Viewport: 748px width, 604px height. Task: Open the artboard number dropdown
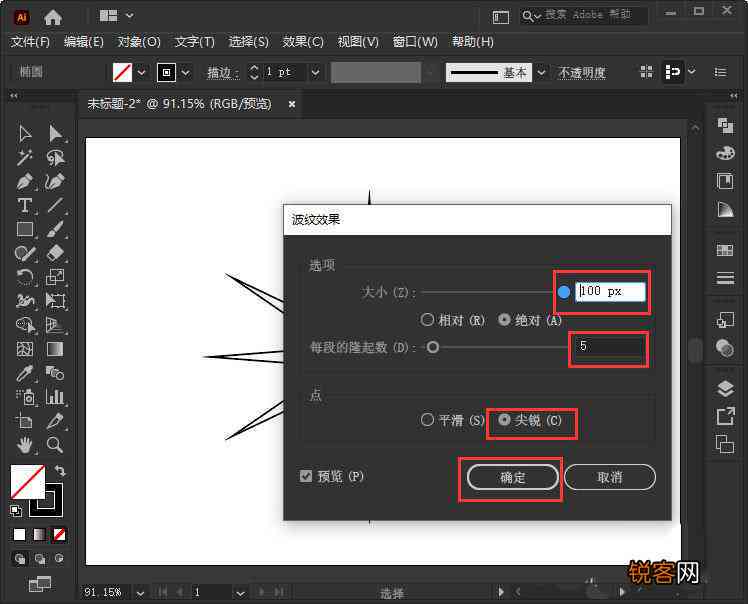pos(240,593)
